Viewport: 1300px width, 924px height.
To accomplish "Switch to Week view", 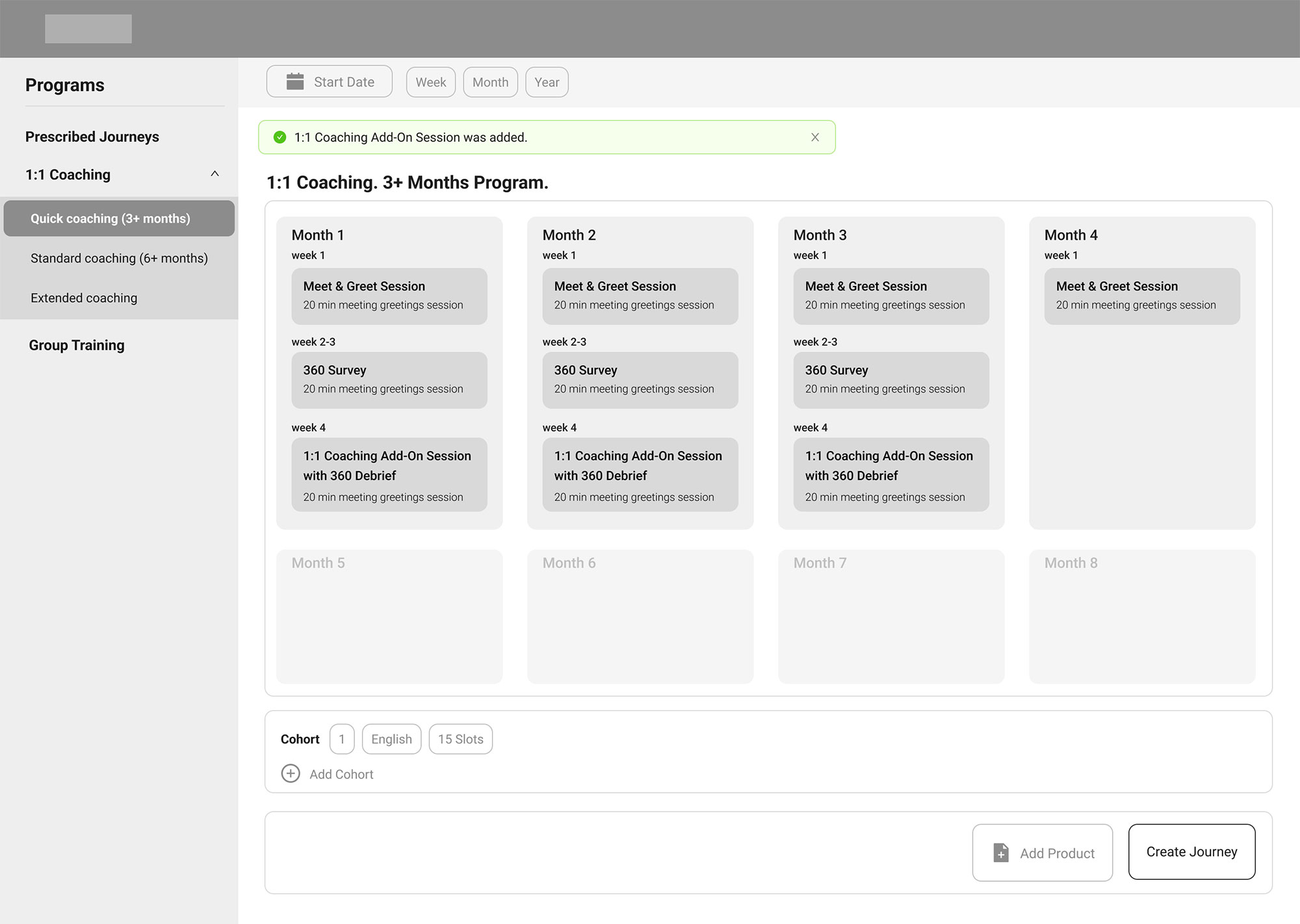I will point(431,83).
